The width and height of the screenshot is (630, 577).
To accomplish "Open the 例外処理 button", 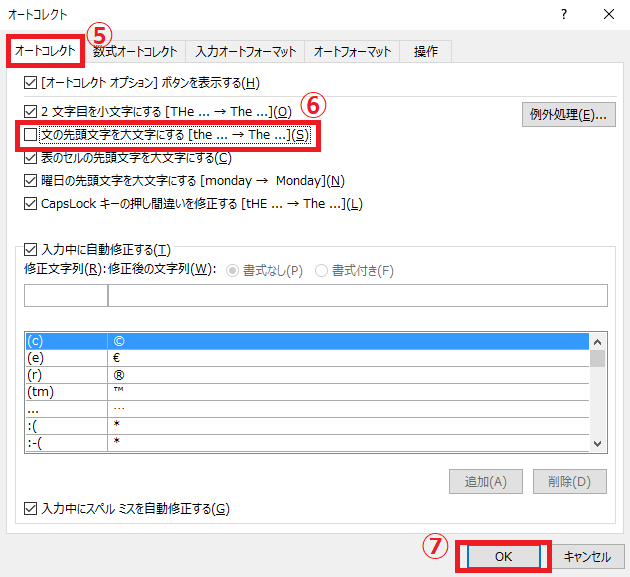I will pyautogui.click(x=569, y=115).
